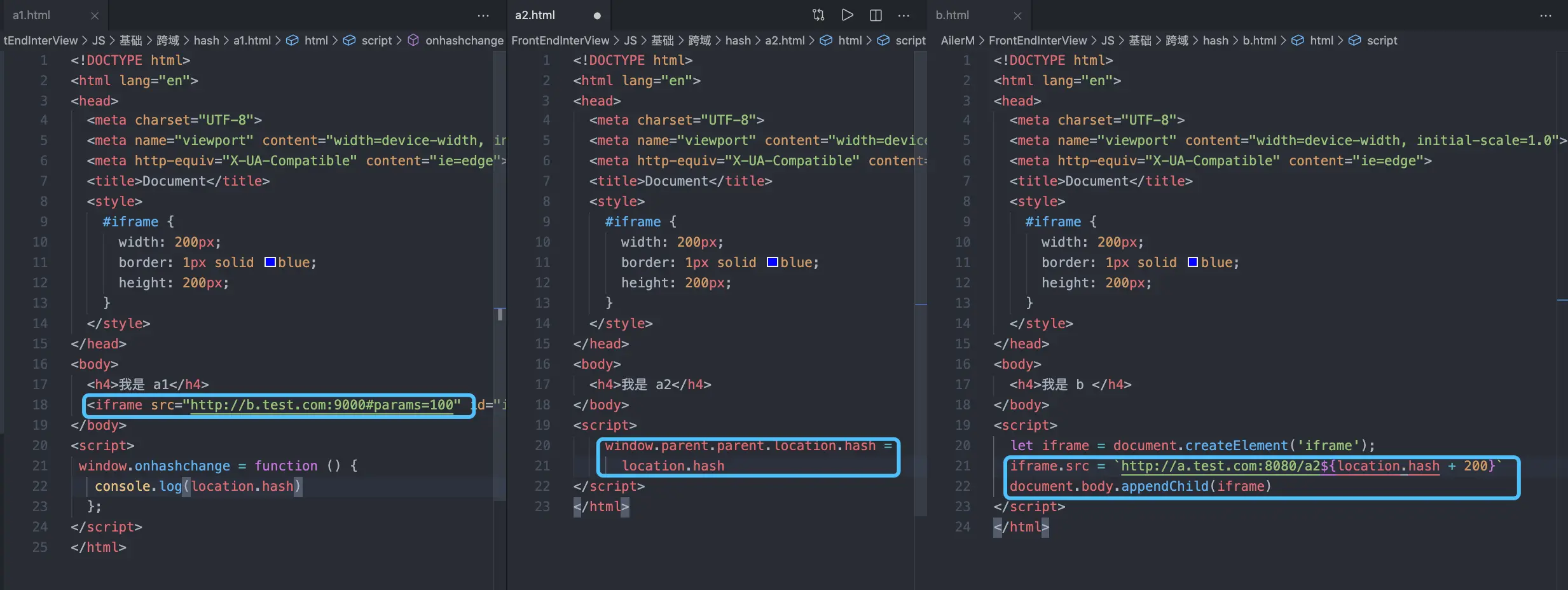Expand 基础 breadcrumb in a2.html pane

tap(663, 40)
